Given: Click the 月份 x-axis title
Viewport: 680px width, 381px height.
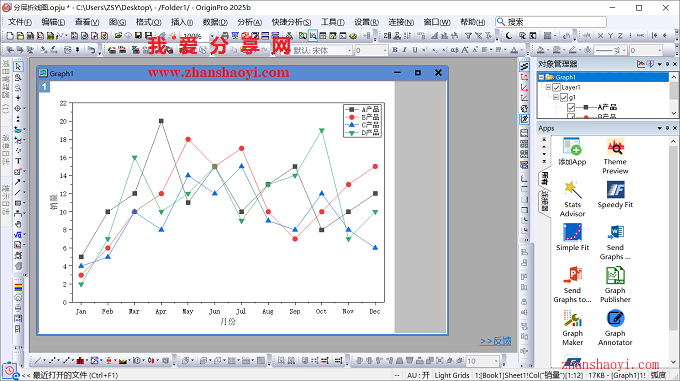Looking at the screenshot, I should coord(228,322).
